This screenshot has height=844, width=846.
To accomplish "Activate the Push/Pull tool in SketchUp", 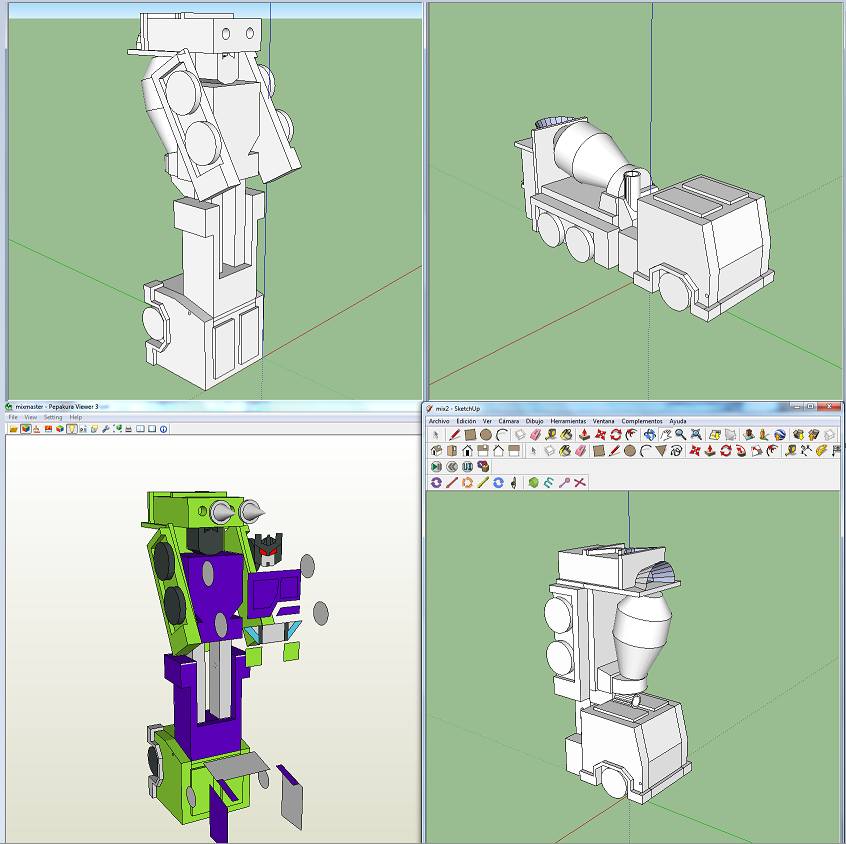I will click(x=583, y=435).
